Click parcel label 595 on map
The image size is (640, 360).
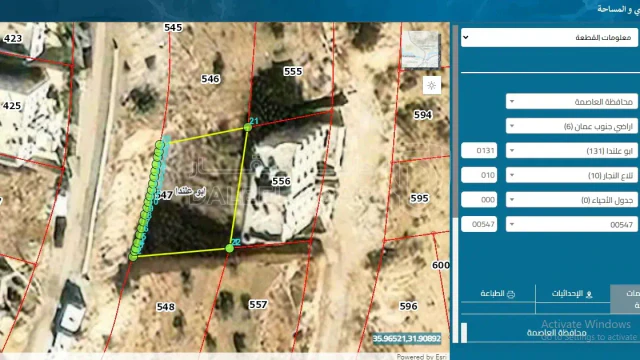419,198
